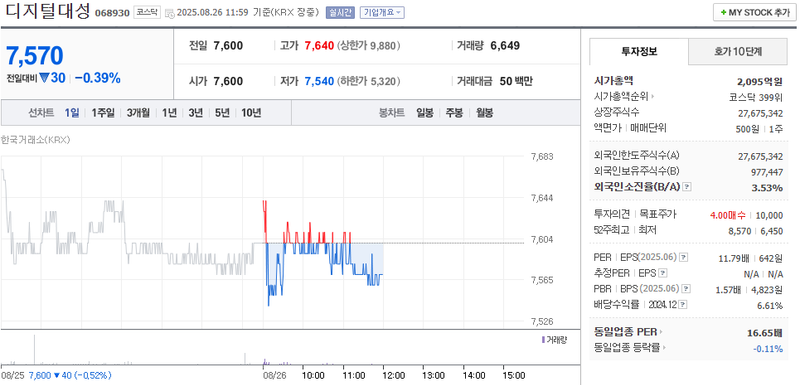Click the 동일업종 PER value 16.65배
Screen dimensions: 800x385
click(x=765, y=333)
